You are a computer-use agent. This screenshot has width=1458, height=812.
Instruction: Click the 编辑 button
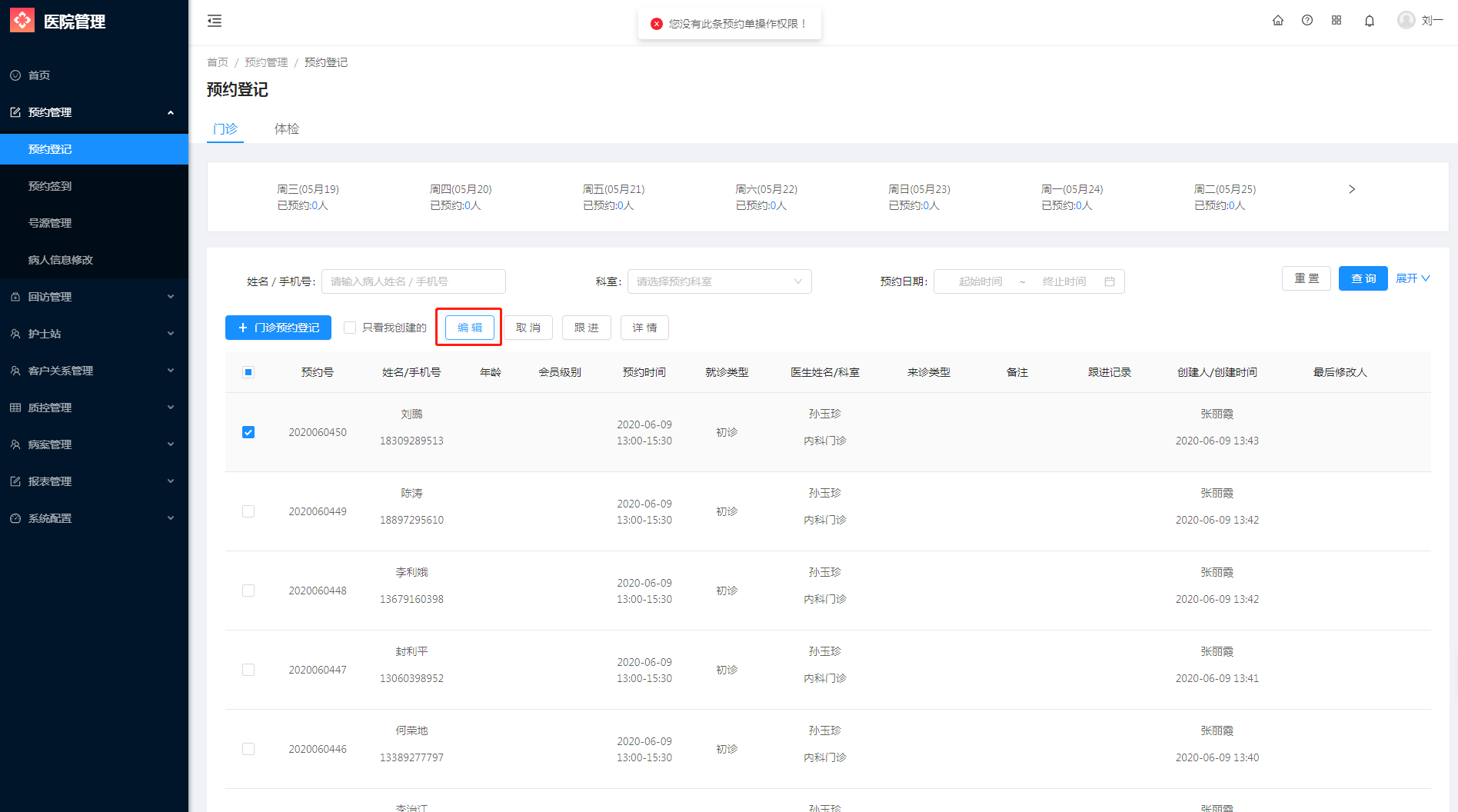click(x=470, y=328)
